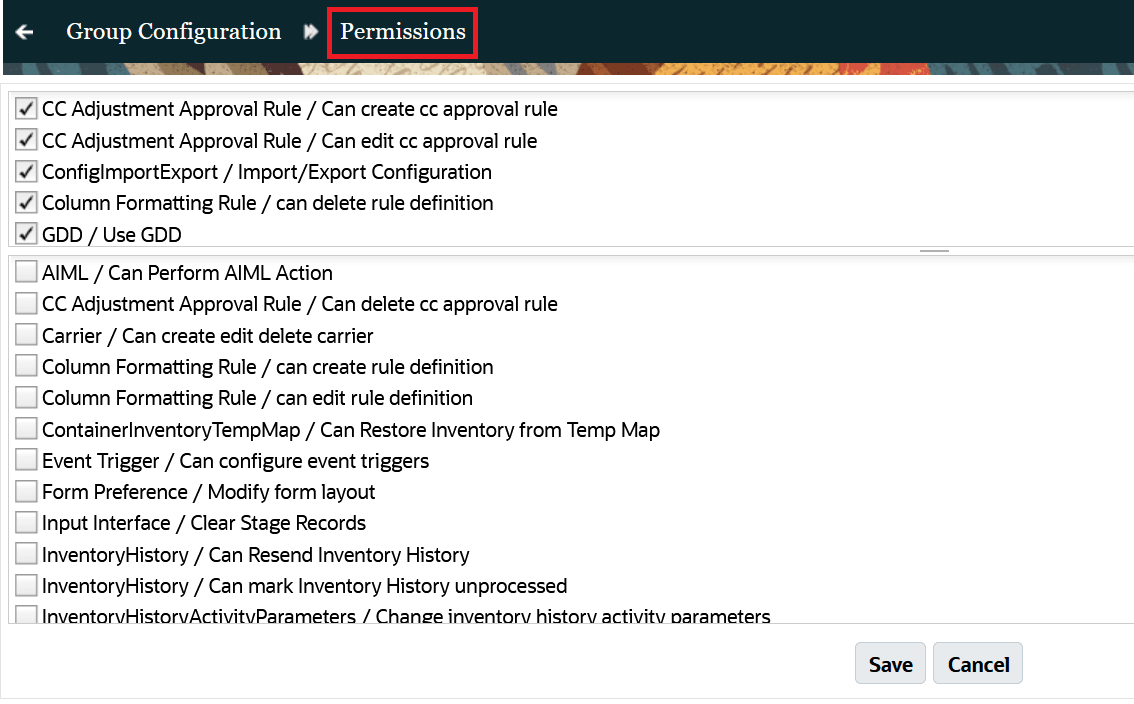
Task: Enable mark Inventory History unprocessed permission
Action: [26, 584]
